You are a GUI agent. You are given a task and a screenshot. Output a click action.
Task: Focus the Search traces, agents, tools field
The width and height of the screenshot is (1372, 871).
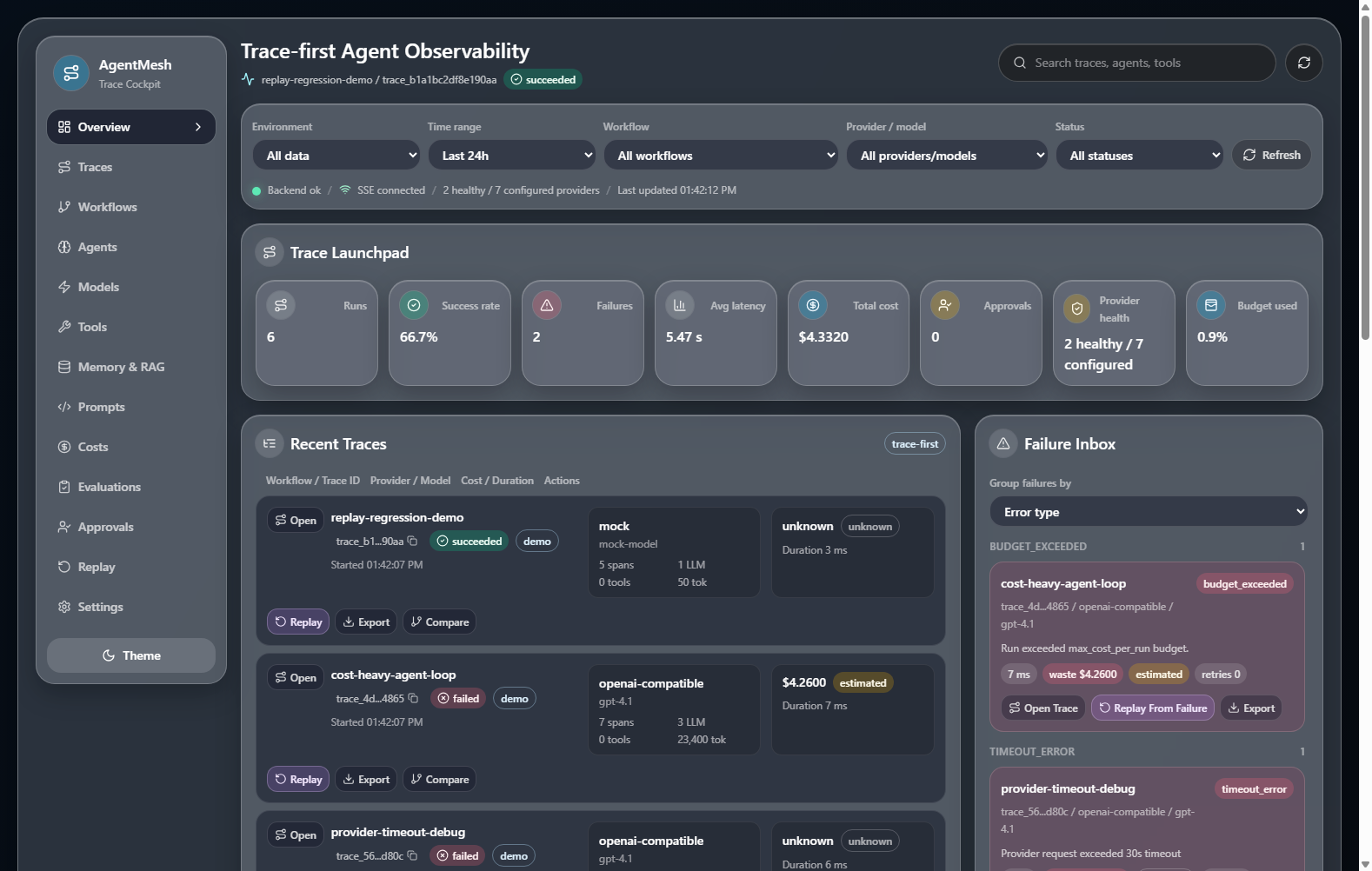coord(1137,63)
